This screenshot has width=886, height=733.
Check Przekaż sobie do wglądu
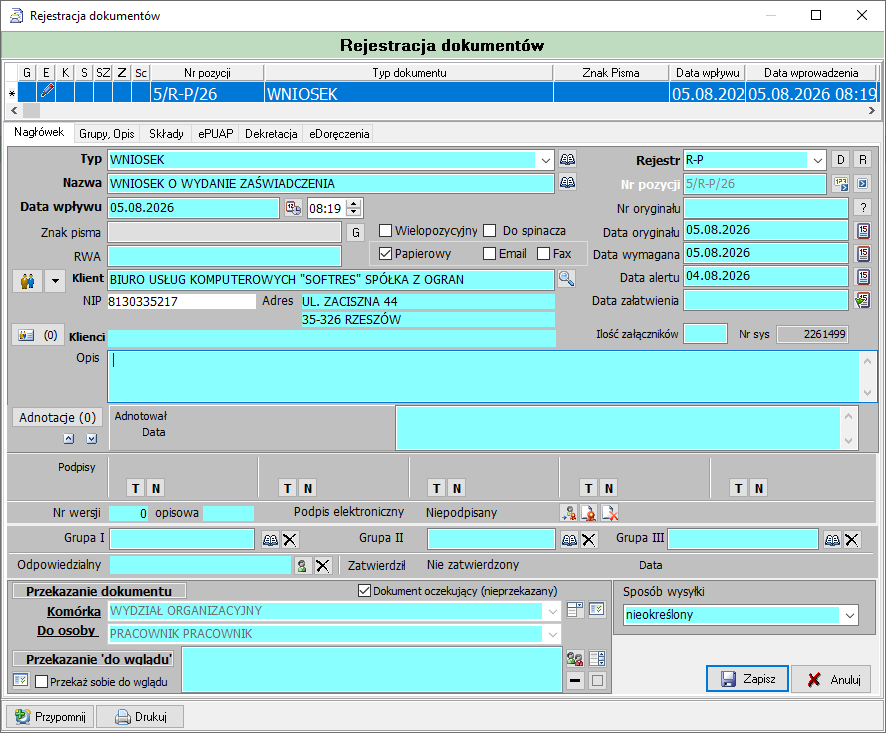coord(41,682)
